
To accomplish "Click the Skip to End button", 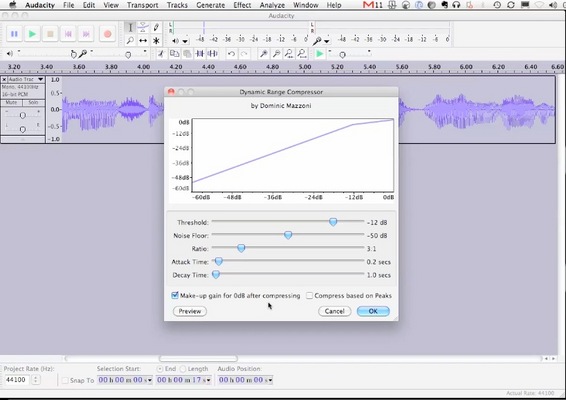I will pyautogui.click(x=86, y=34).
